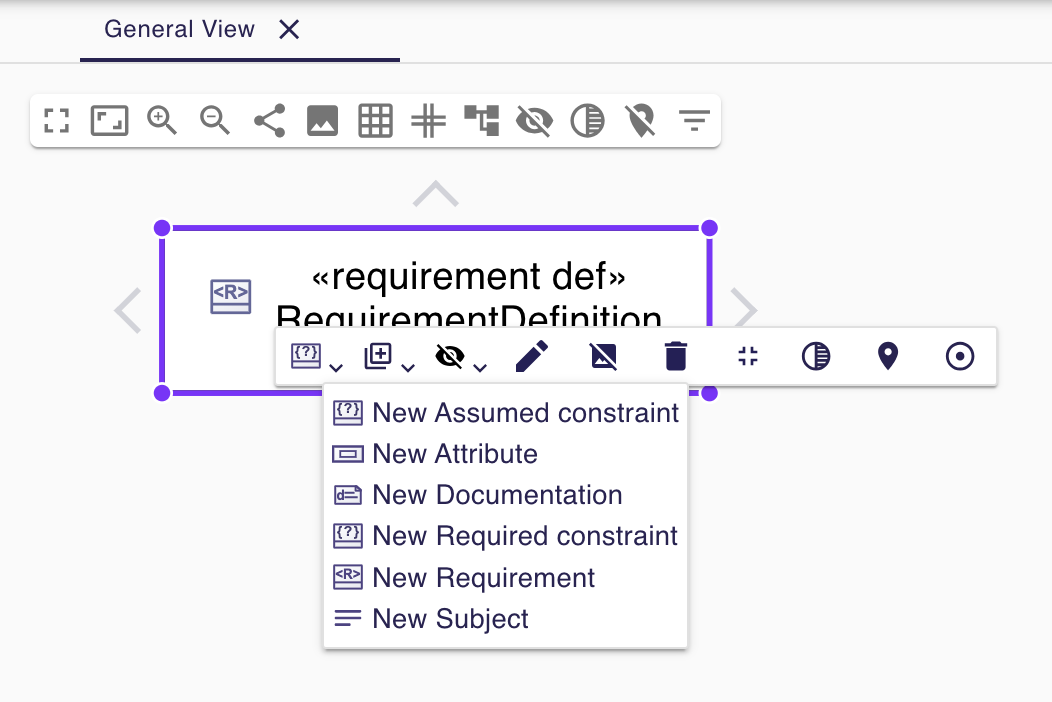1052x702 pixels.
Task: Click a corner resize handle of the node
Action: 161,227
